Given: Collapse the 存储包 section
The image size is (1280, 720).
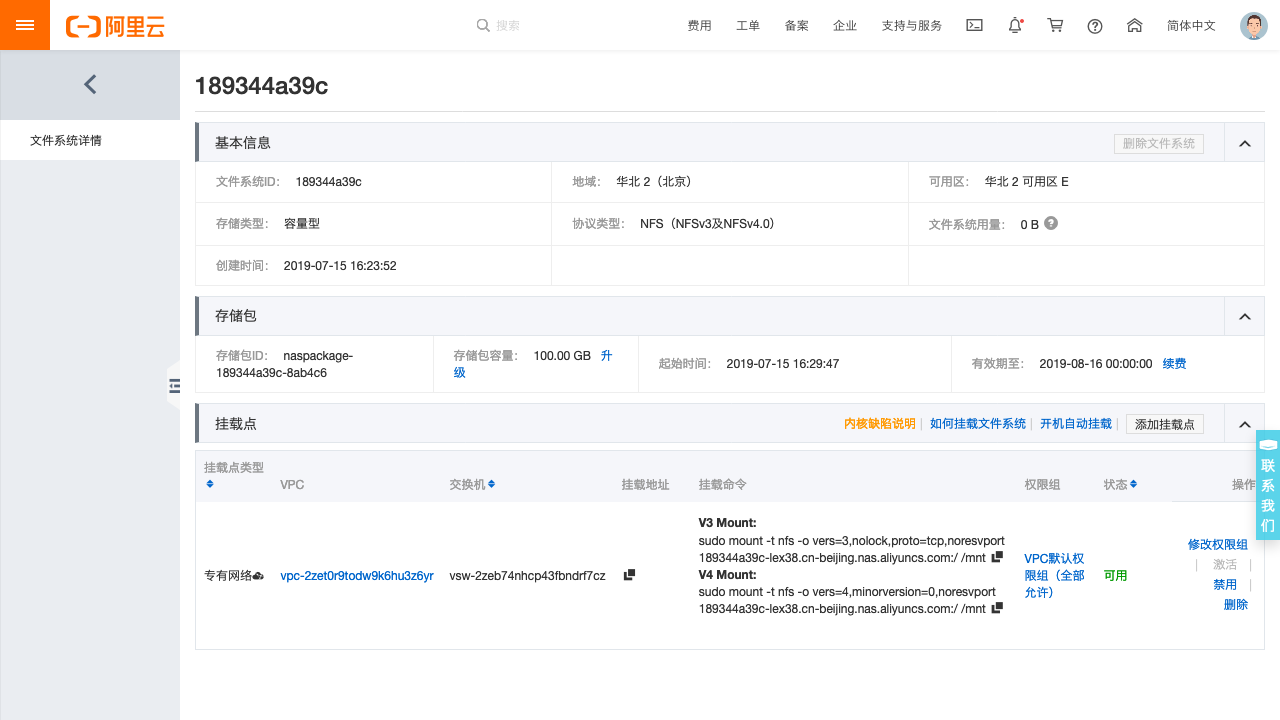Looking at the screenshot, I should coord(1244,315).
